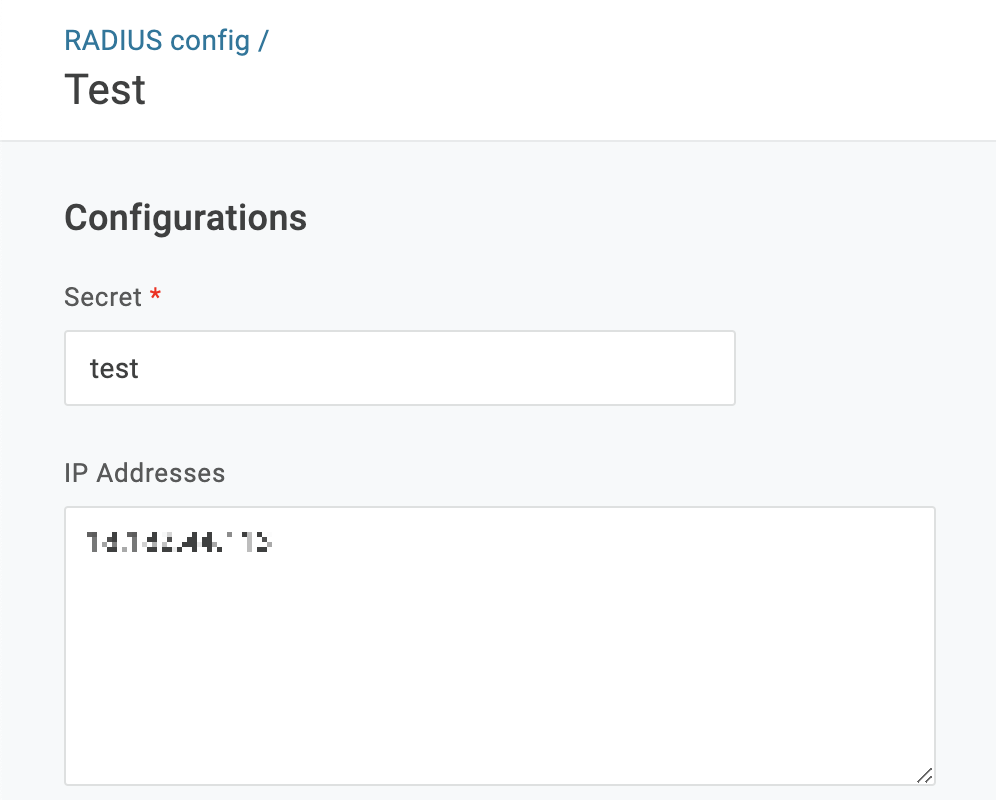Screen dimensions: 996x800
Task: Click gray area right of the Secret field
Action: (860, 368)
